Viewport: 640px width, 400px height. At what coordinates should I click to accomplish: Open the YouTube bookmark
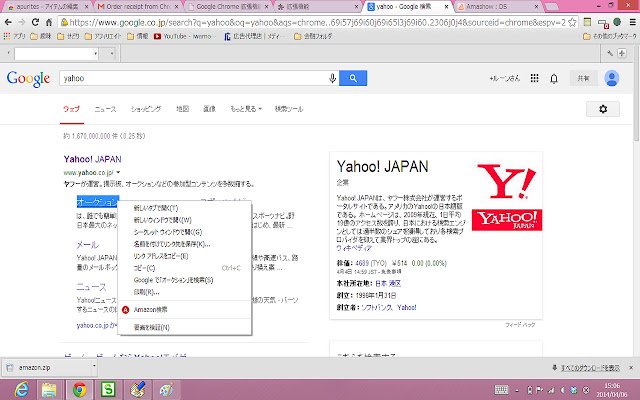(182, 36)
